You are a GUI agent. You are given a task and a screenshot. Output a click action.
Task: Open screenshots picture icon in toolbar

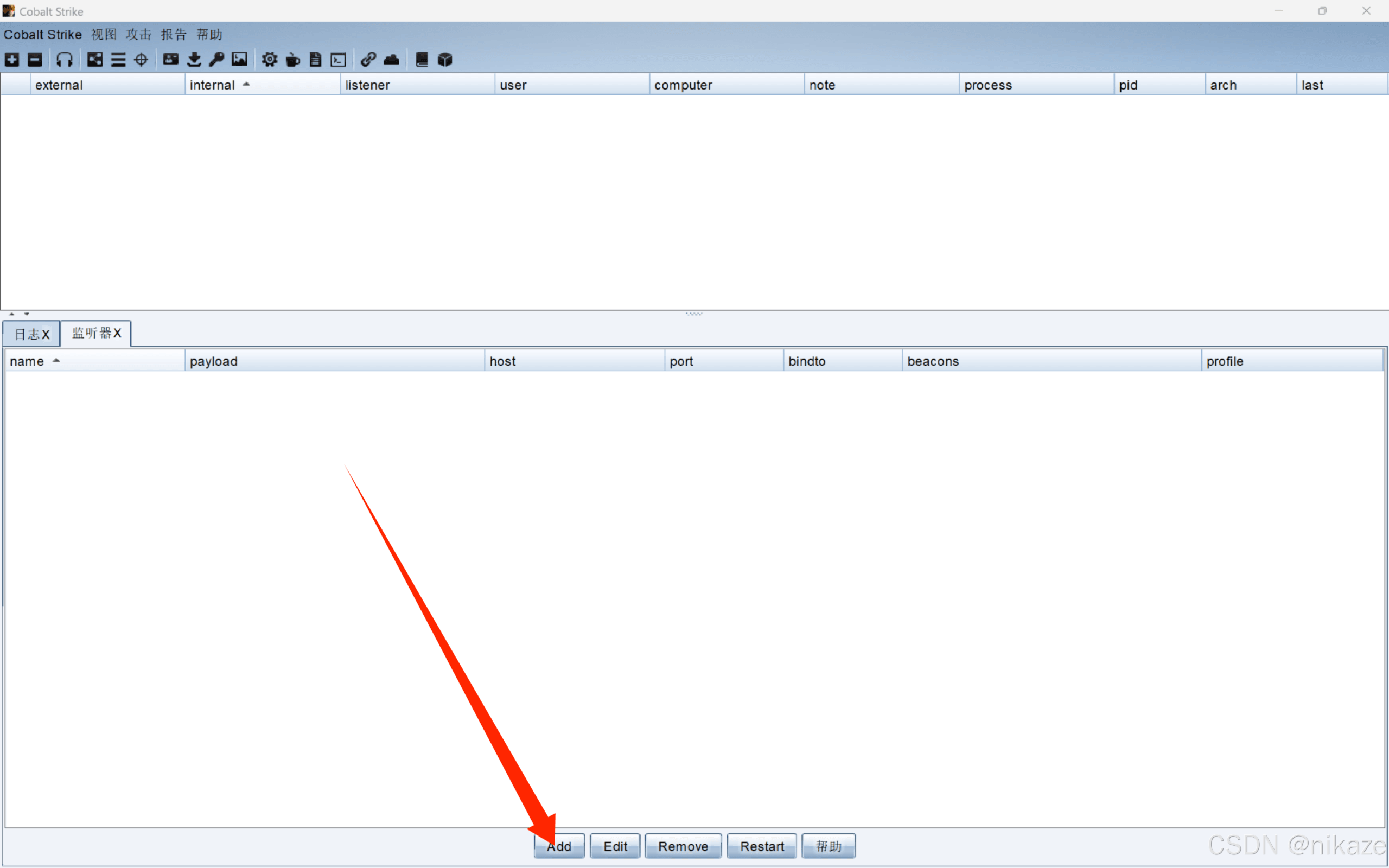[239, 59]
